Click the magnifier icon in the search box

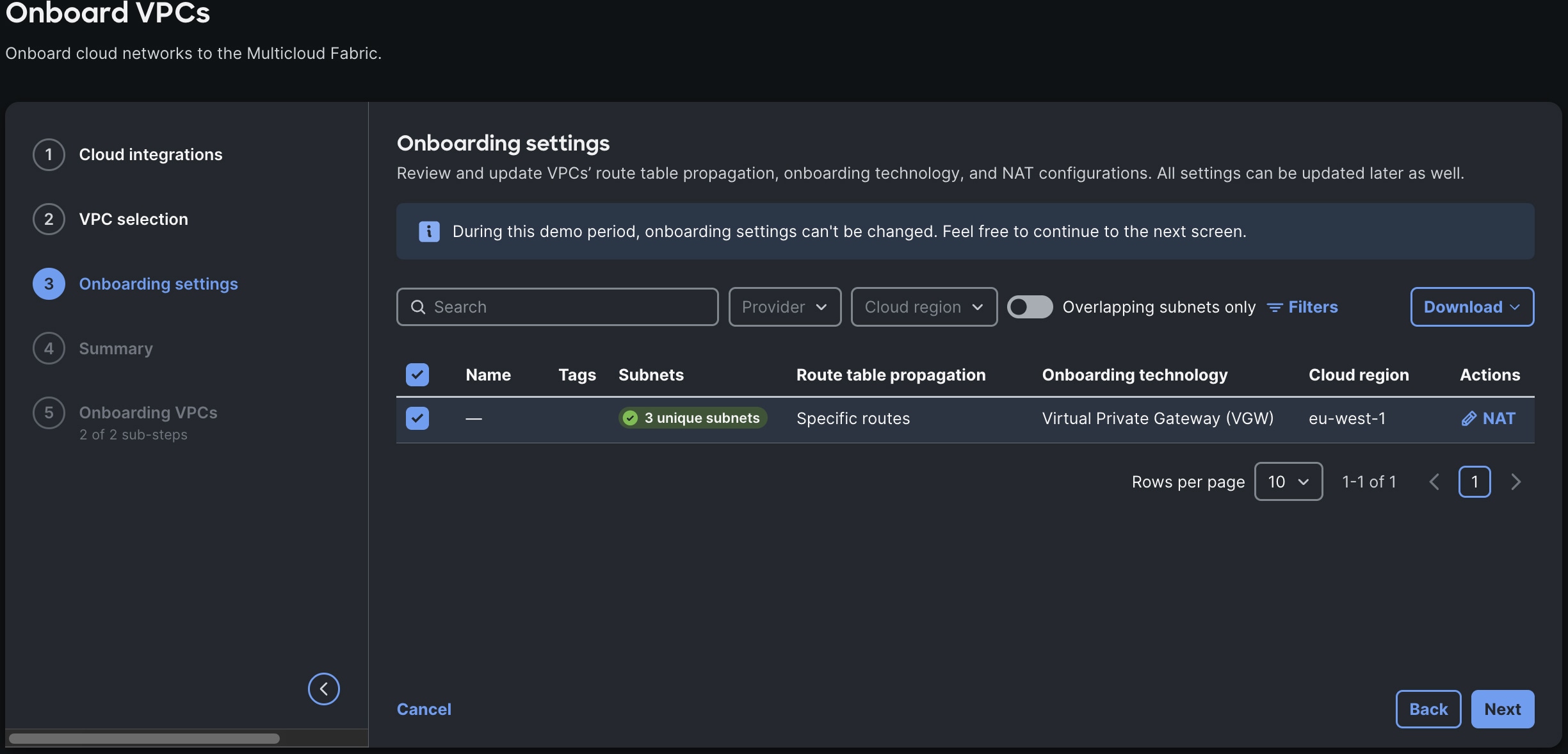click(418, 307)
